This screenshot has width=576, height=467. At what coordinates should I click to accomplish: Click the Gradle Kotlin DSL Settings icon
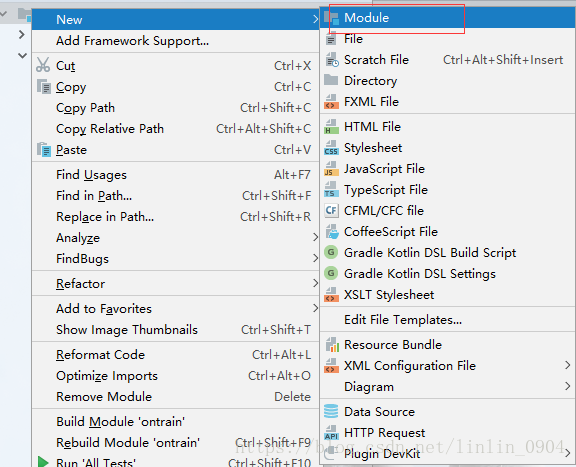(331, 273)
